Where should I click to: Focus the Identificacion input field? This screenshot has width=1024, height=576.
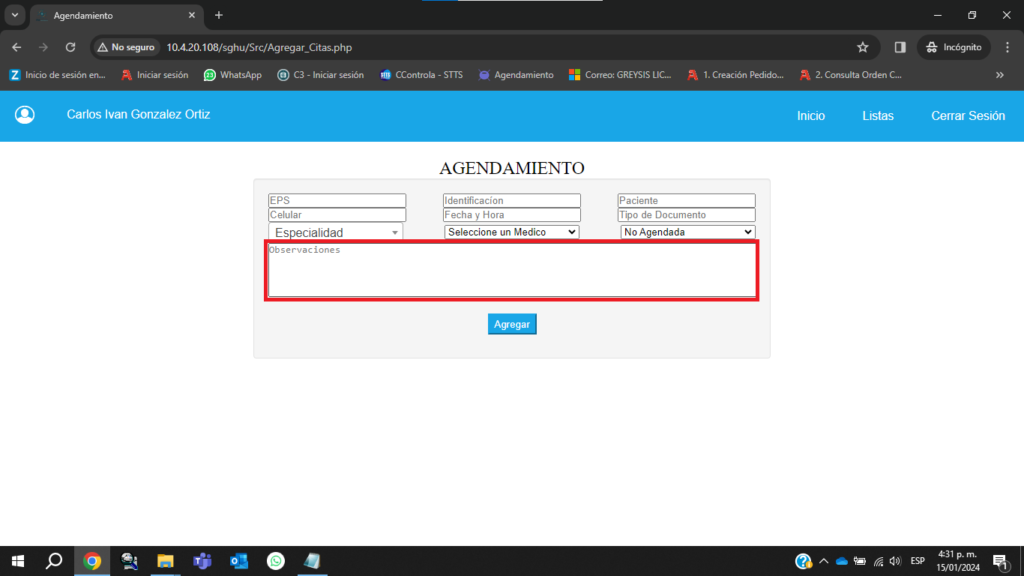tap(511, 201)
